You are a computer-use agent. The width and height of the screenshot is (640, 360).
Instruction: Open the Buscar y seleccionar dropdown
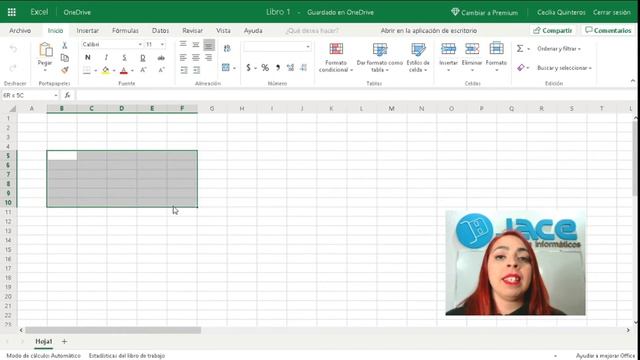point(564,68)
